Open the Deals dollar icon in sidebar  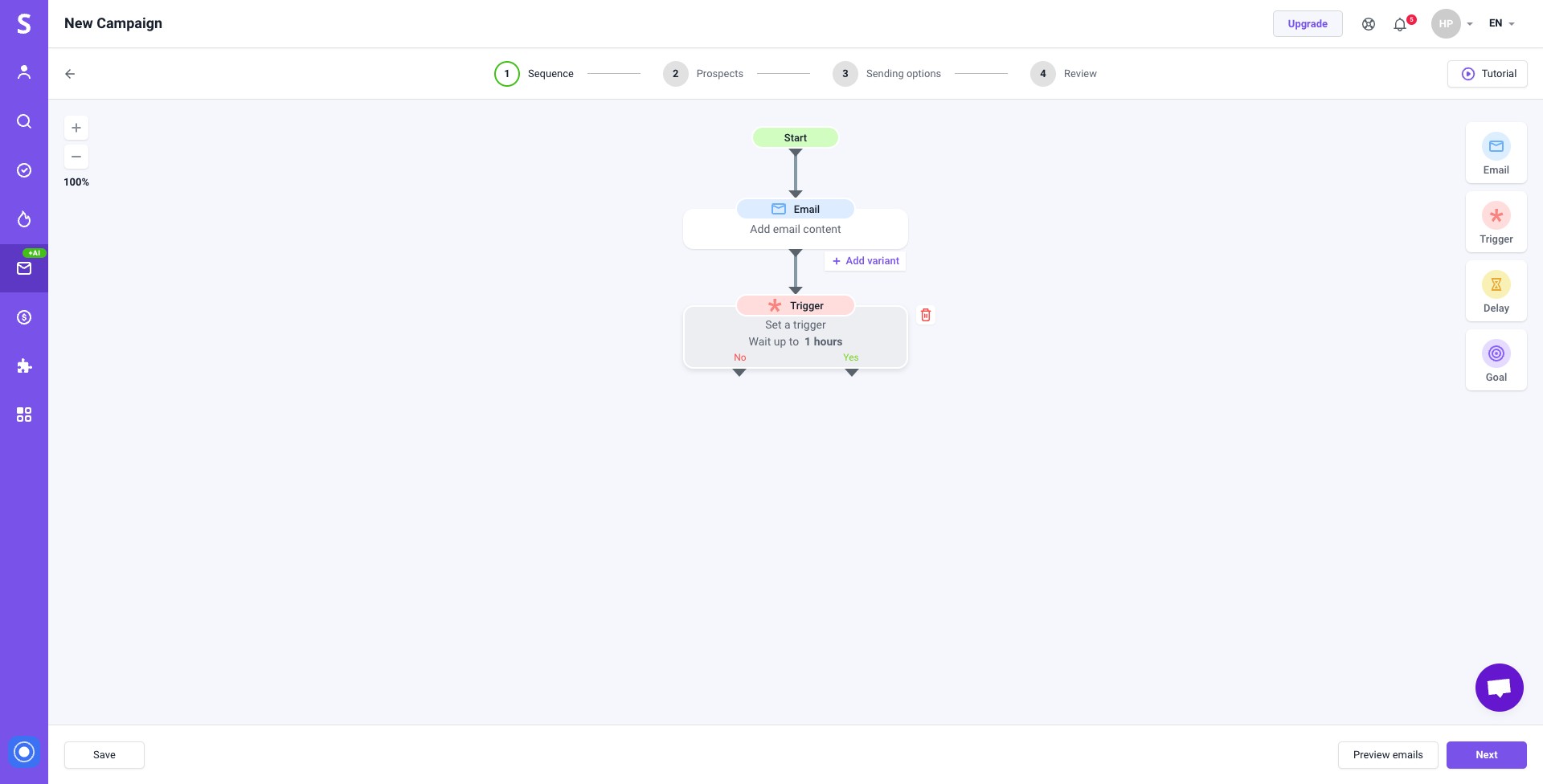pyautogui.click(x=24, y=316)
